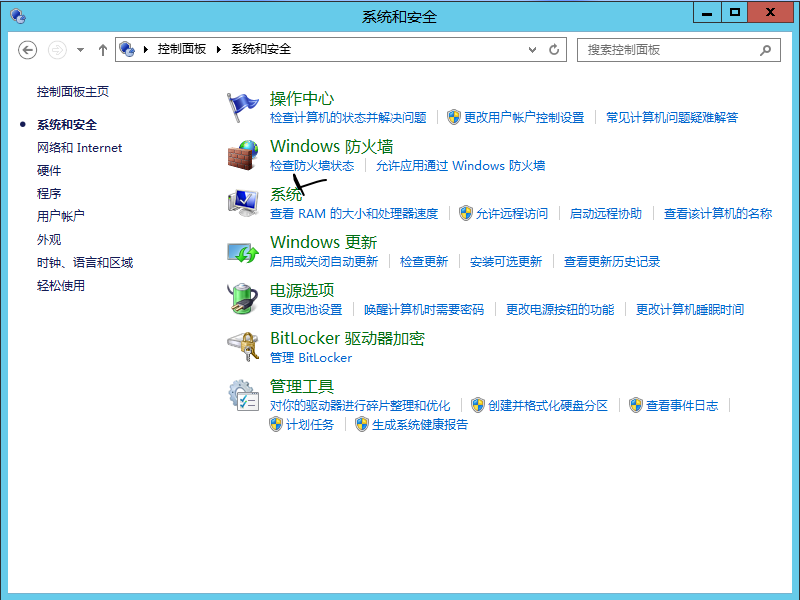Viewport: 800px width, 600px height.
Task: Open the Administrative Tools gear checklist icon
Action: click(x=243, y=395)
